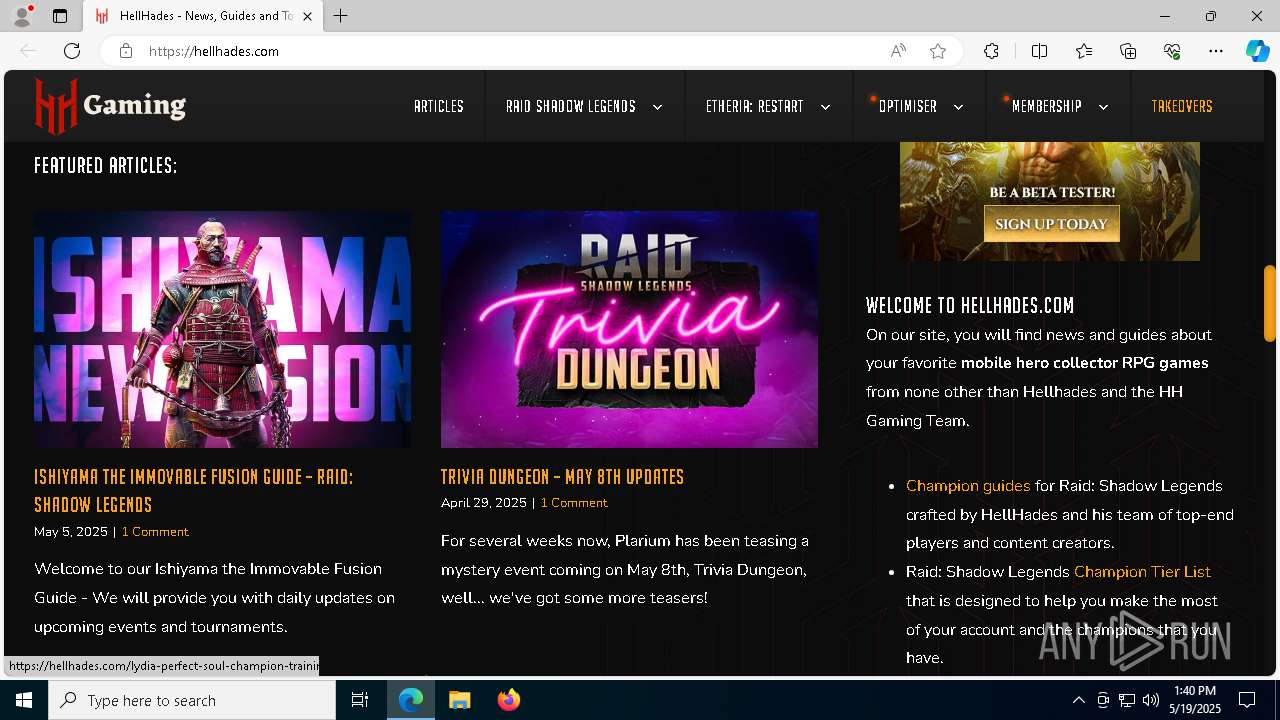Open Trivia Dungeon May 8th Updates title

(562, 476)
